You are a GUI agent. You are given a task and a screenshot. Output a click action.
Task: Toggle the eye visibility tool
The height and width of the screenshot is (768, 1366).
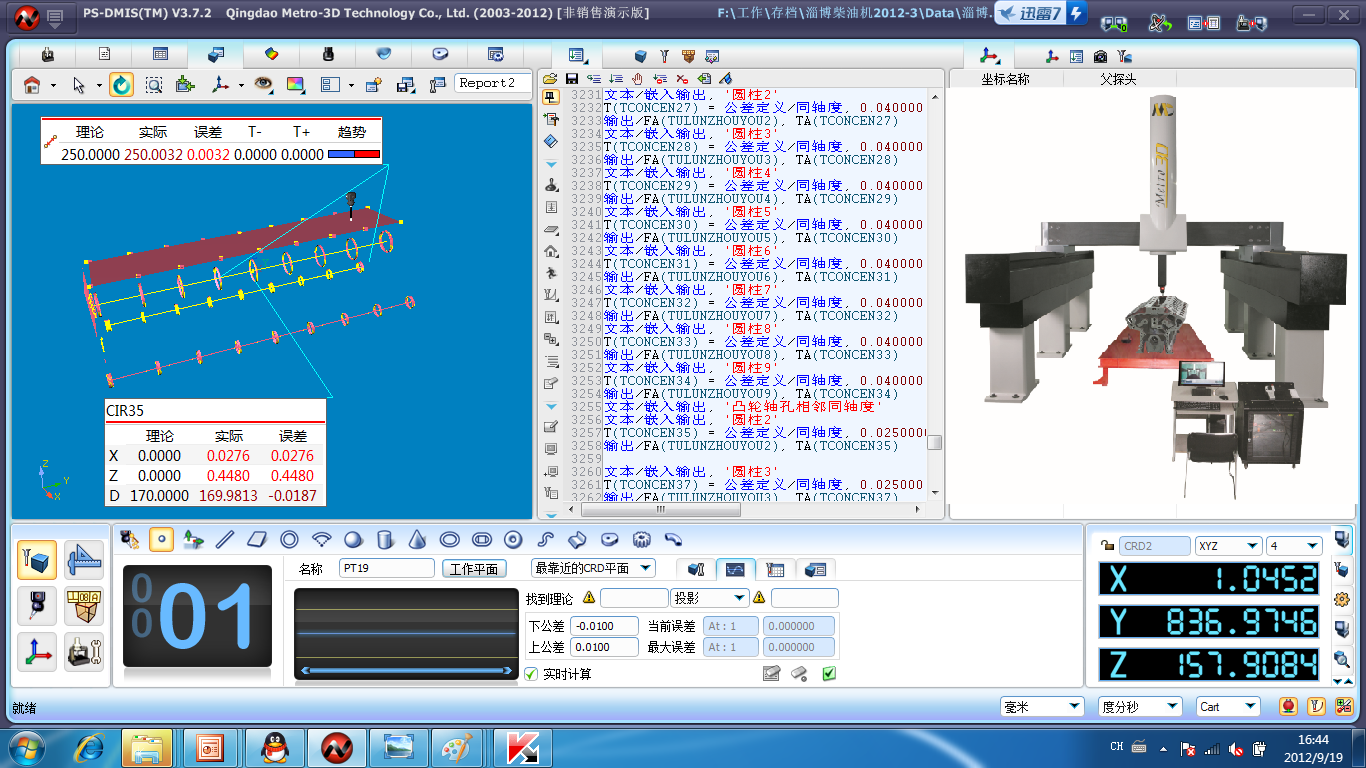(x=263, y=85)
